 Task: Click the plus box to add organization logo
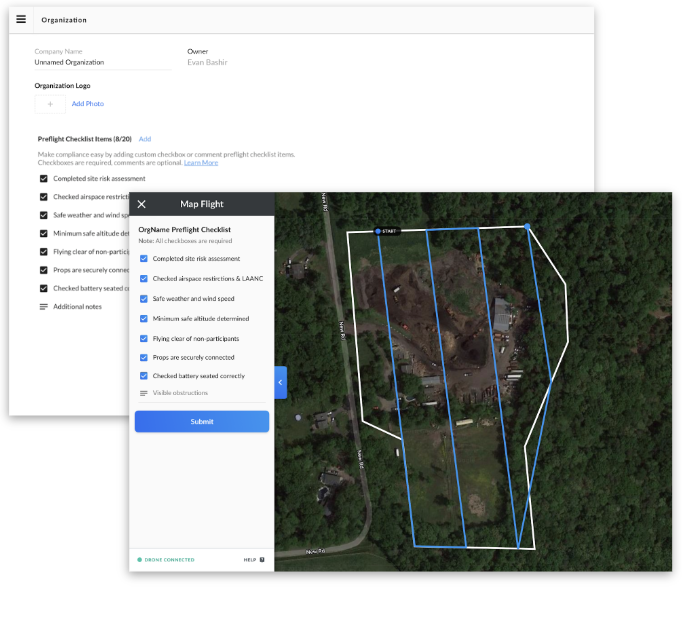pos(50,104)
